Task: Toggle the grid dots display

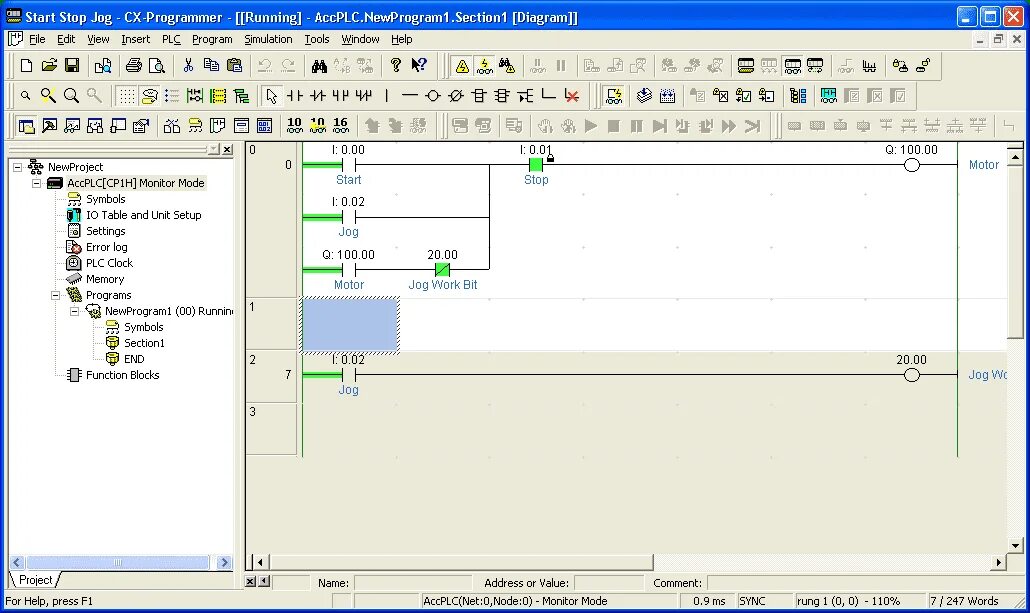Action: [x=127, y=96]
